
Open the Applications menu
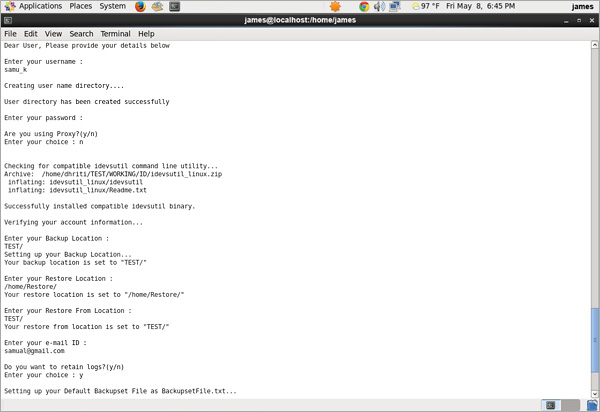33,7
